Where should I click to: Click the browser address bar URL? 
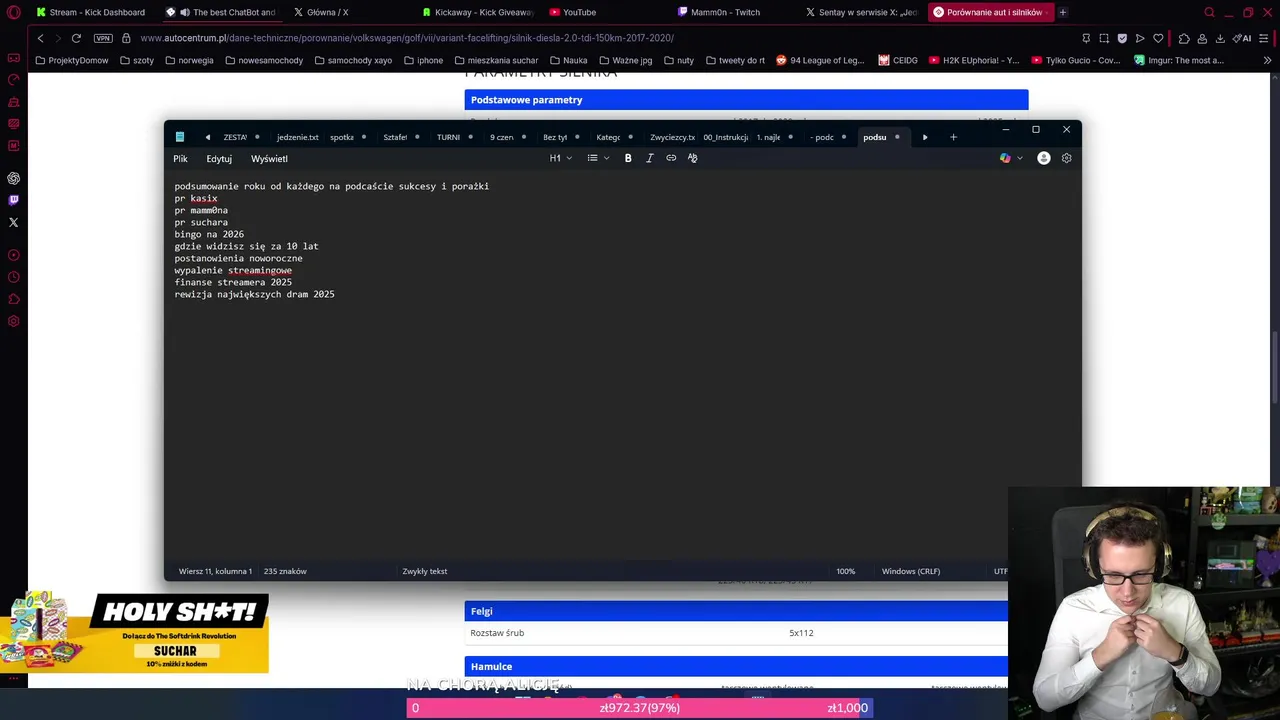(407, 38)
